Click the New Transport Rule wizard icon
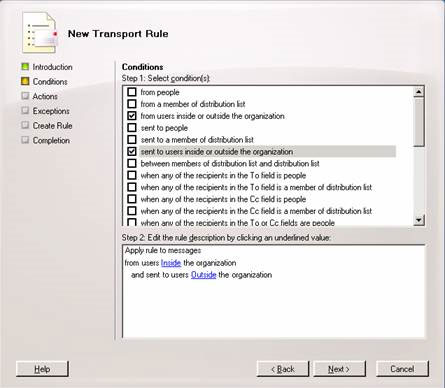This screenshot has width=445, height=388. click(x=40, y=33)
